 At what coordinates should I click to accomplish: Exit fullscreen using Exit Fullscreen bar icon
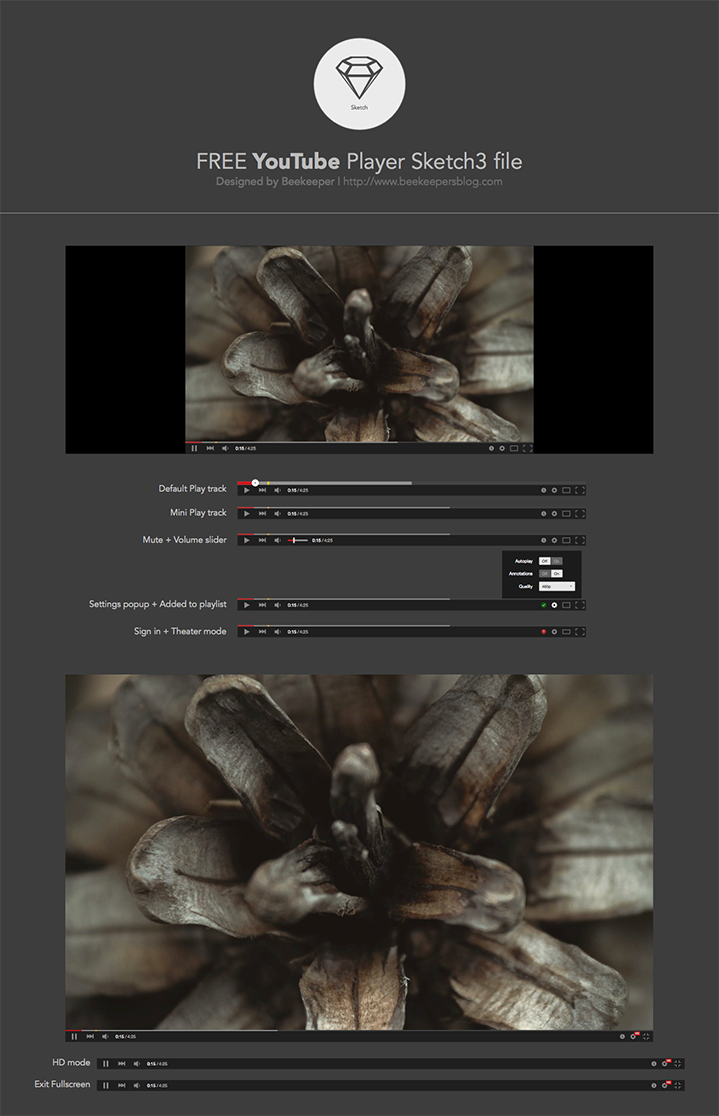tap(677, 1085)
